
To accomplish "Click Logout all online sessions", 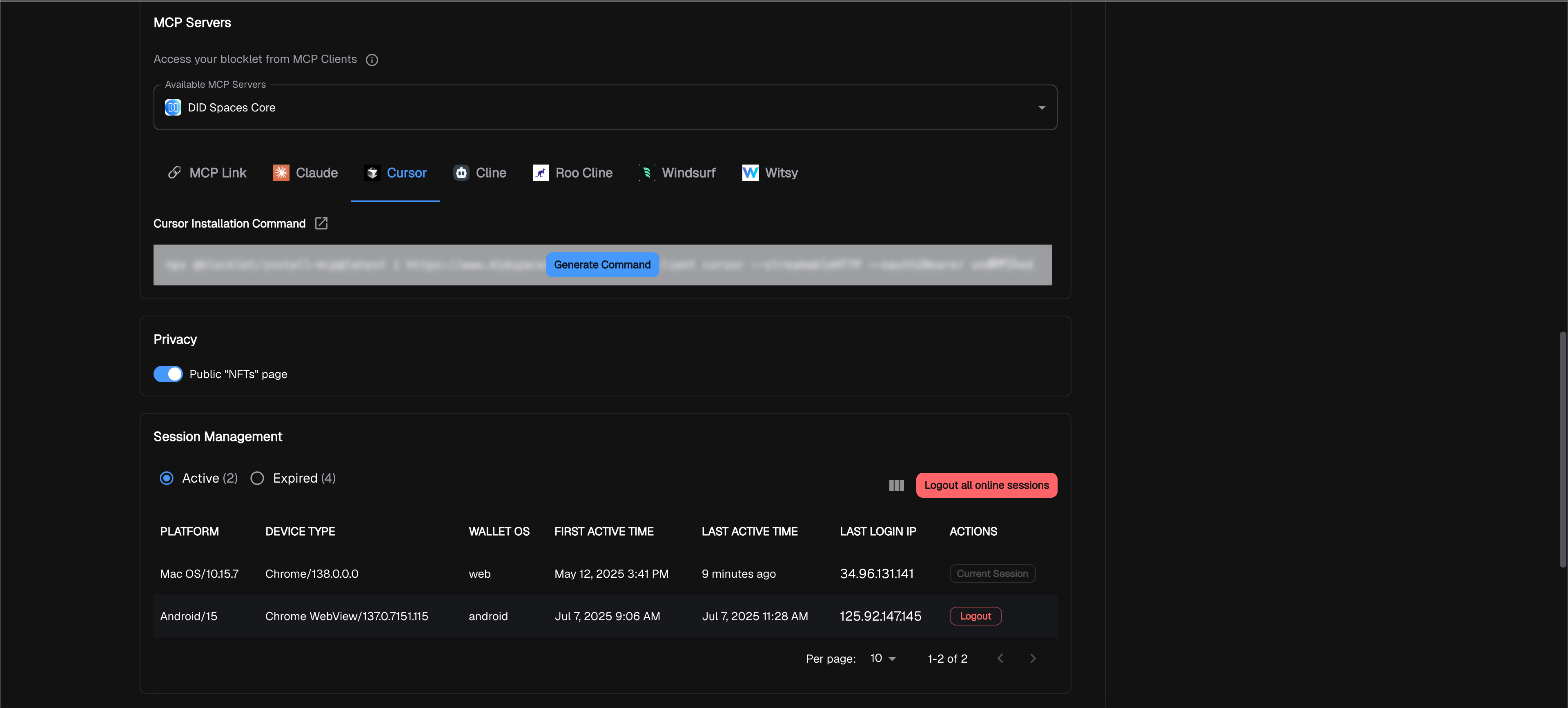I will [986, 485].
